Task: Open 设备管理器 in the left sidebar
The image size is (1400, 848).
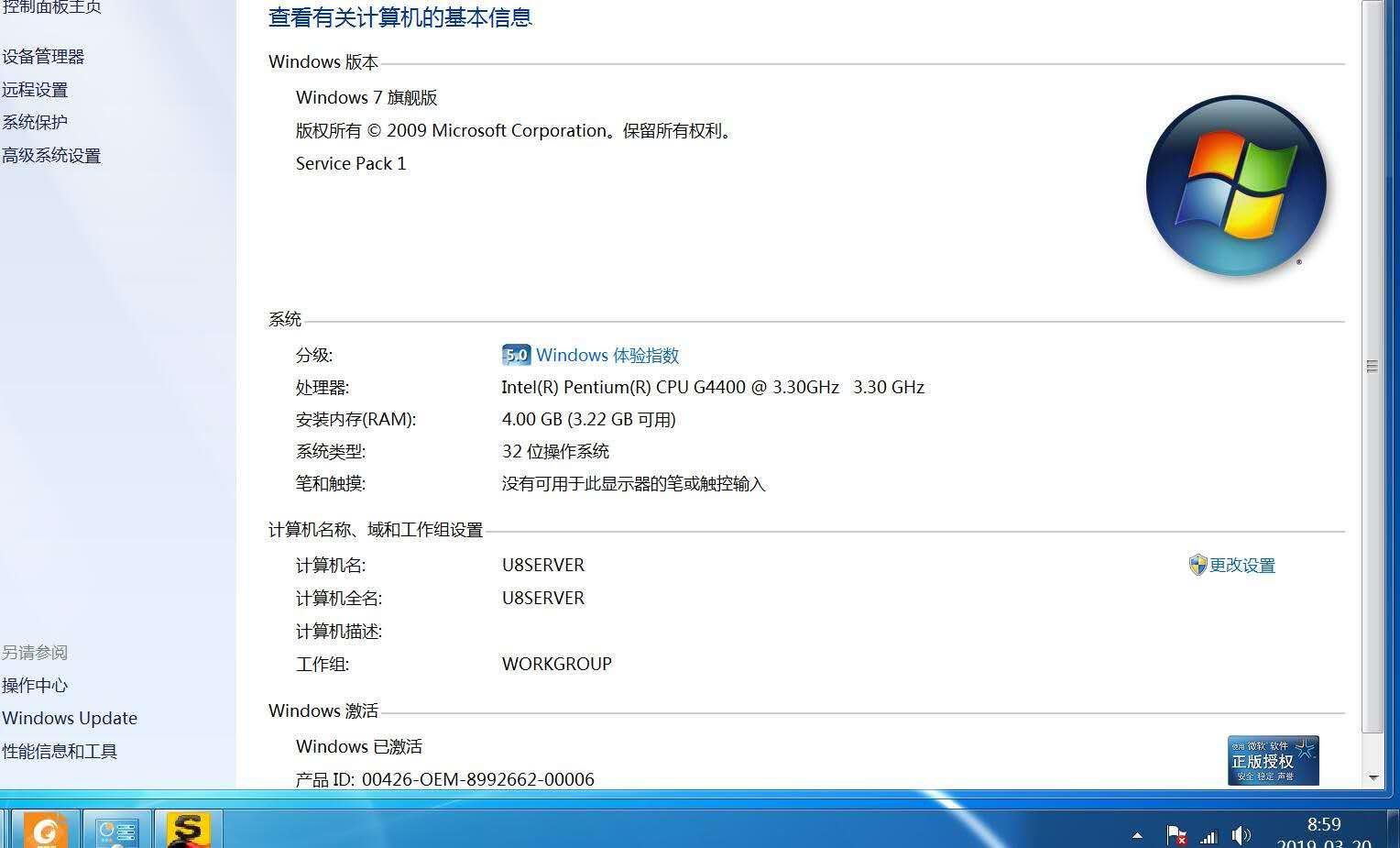Action: (x=43, y=57)
